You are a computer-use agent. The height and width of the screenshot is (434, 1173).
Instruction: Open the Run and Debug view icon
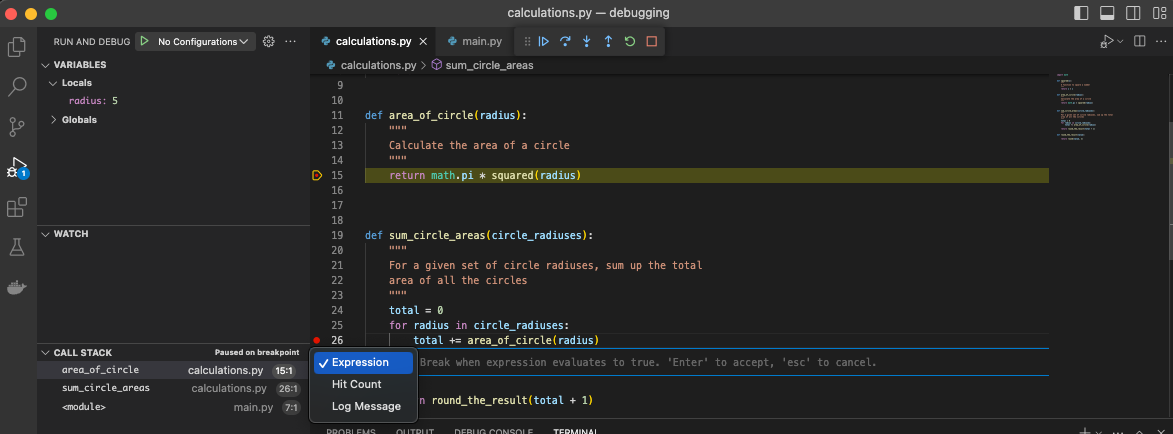pos(16,168)
